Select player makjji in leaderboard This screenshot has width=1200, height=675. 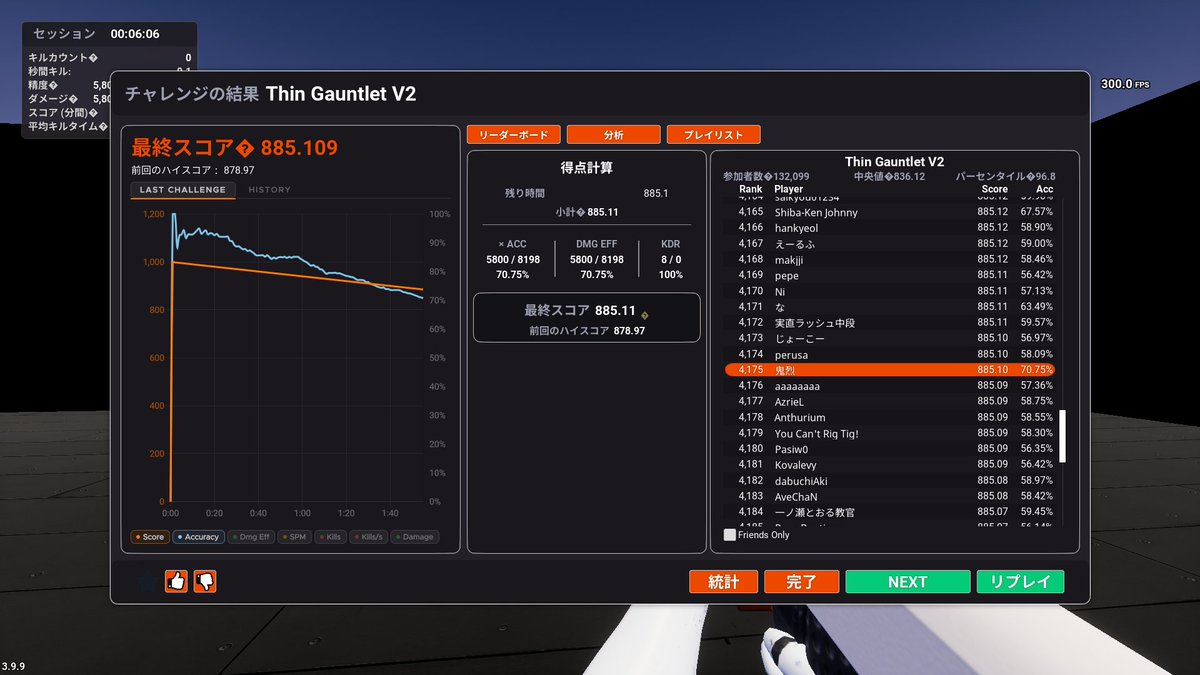click(890, 260)
